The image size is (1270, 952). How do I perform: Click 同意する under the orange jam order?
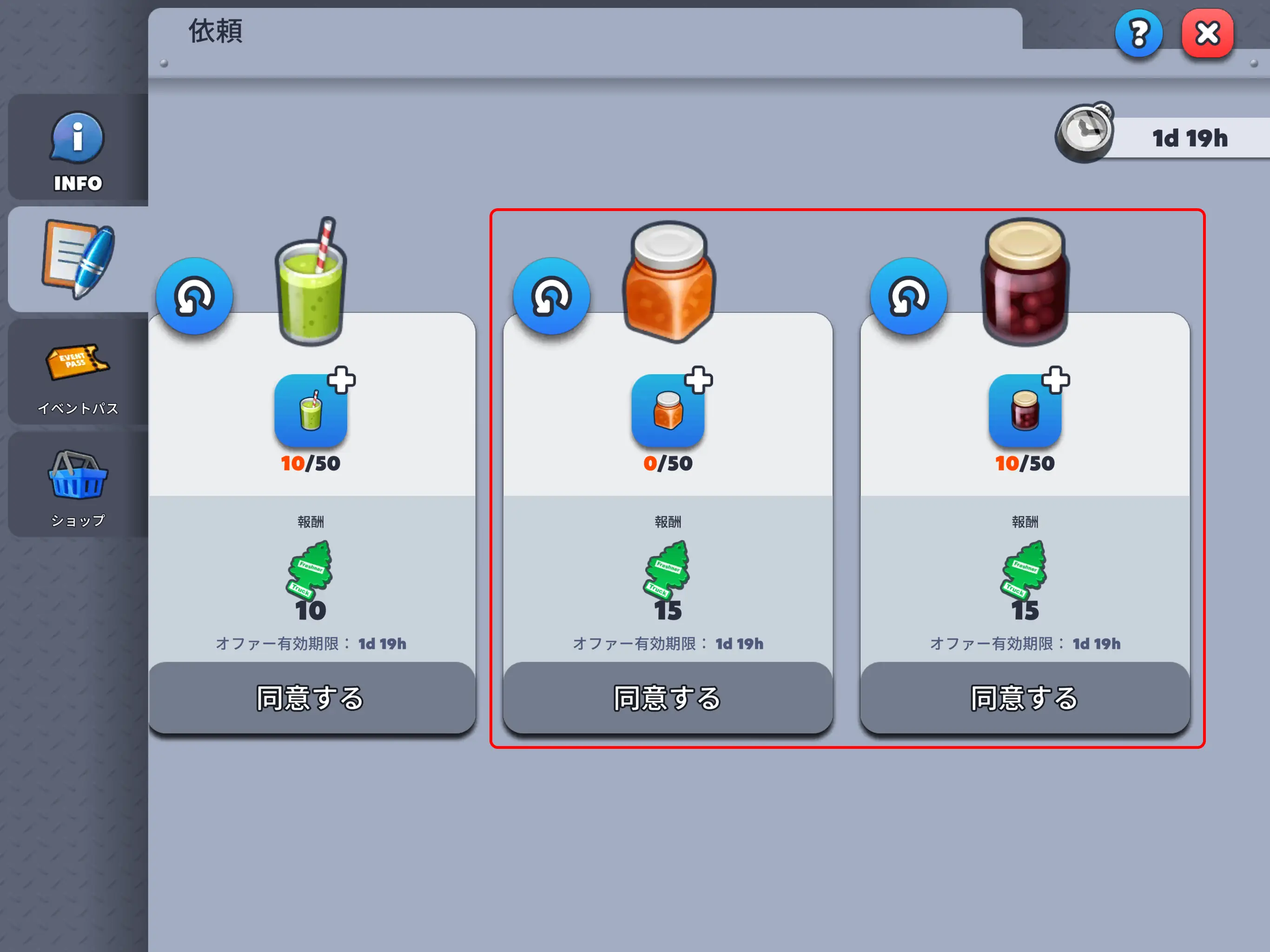click(668, 698)
